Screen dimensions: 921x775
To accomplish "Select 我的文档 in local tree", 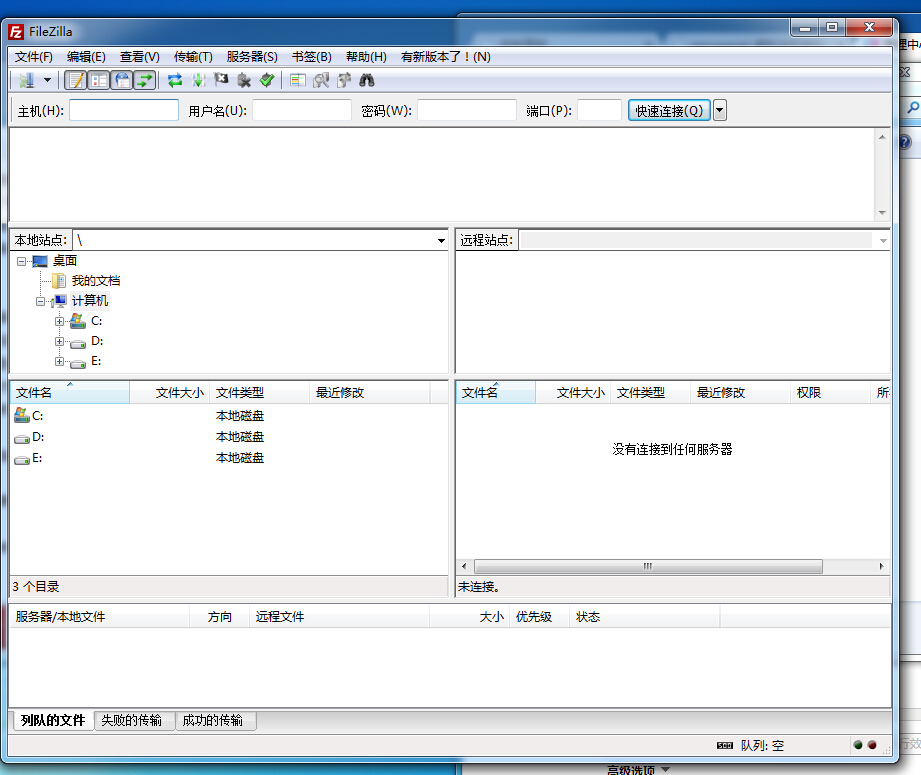I will [96, 281].
